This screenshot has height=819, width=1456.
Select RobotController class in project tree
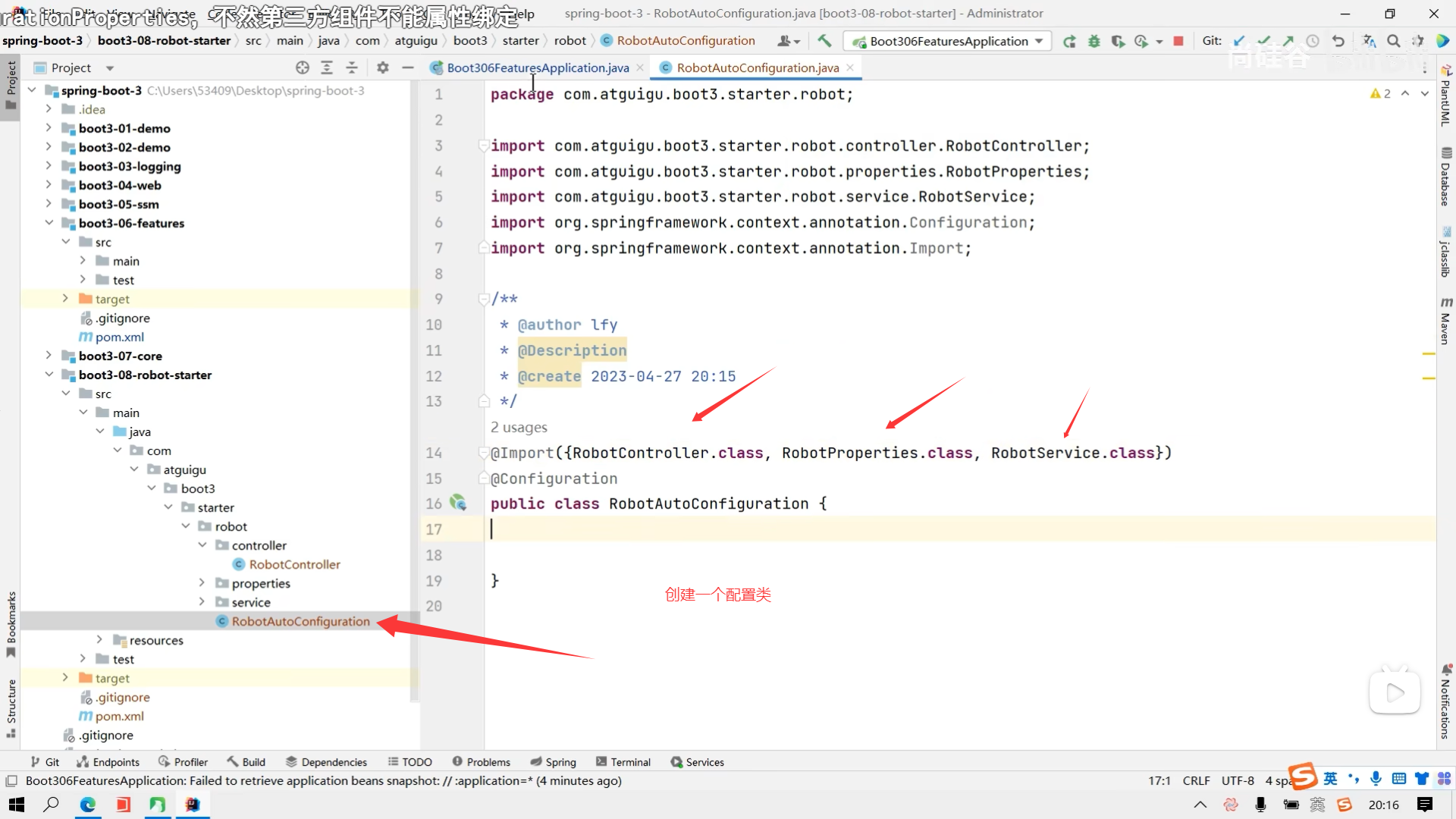(294, 564)
